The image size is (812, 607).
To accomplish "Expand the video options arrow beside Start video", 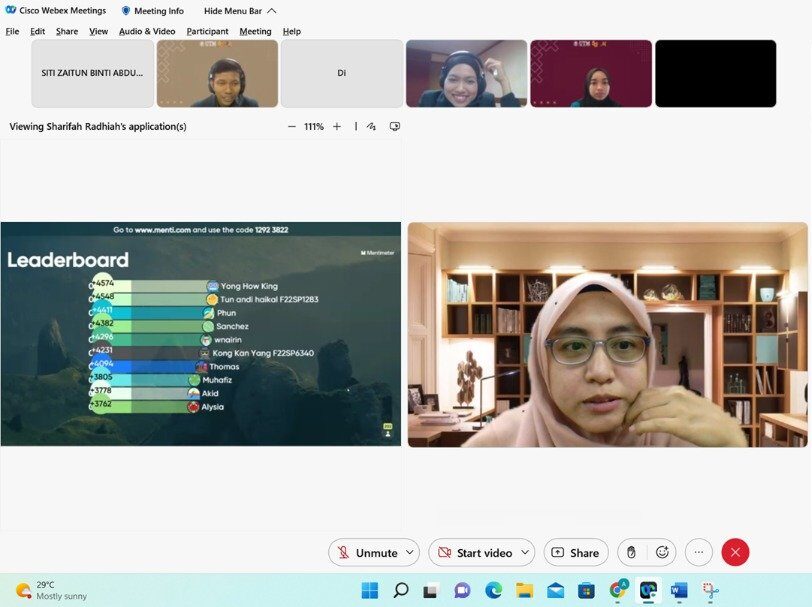I will tap(524, 553).
